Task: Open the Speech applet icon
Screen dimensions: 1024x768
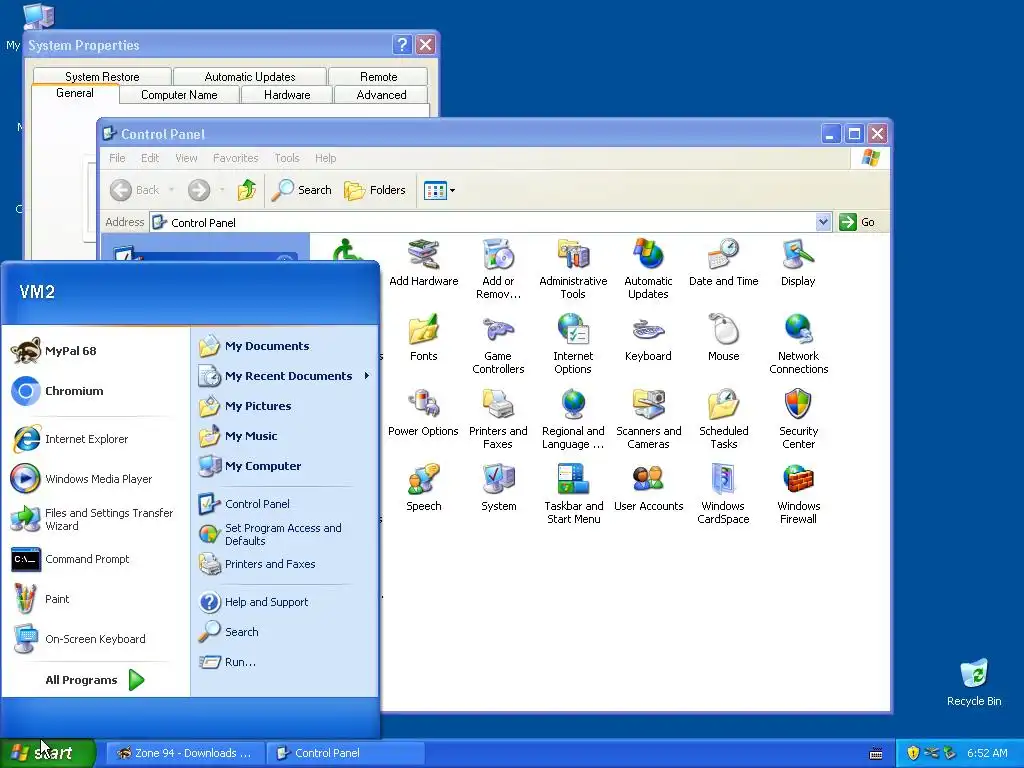Action: pos(424,488)
